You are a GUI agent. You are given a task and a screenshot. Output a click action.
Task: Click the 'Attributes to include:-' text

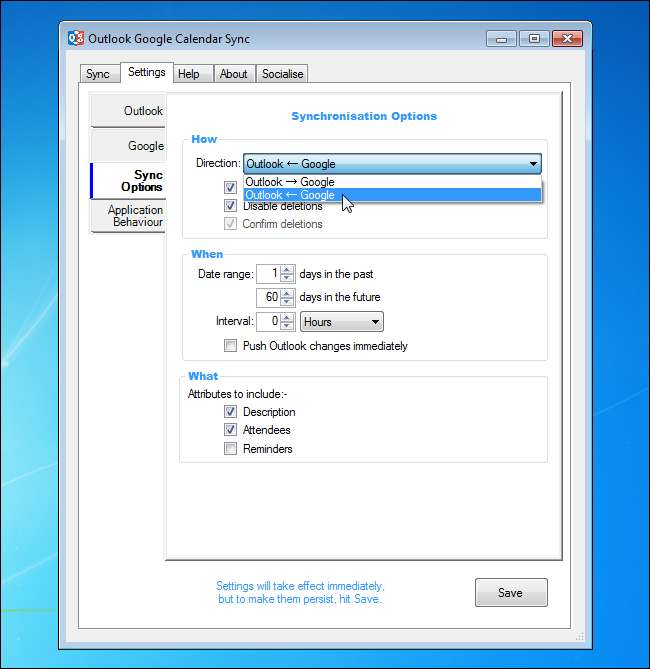click(x=237, y=394)
